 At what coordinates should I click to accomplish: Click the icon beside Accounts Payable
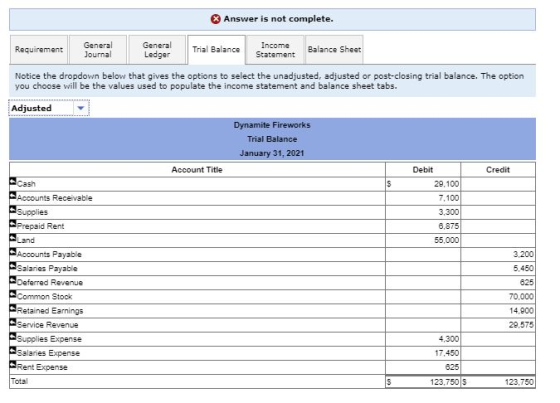[13, 252]
